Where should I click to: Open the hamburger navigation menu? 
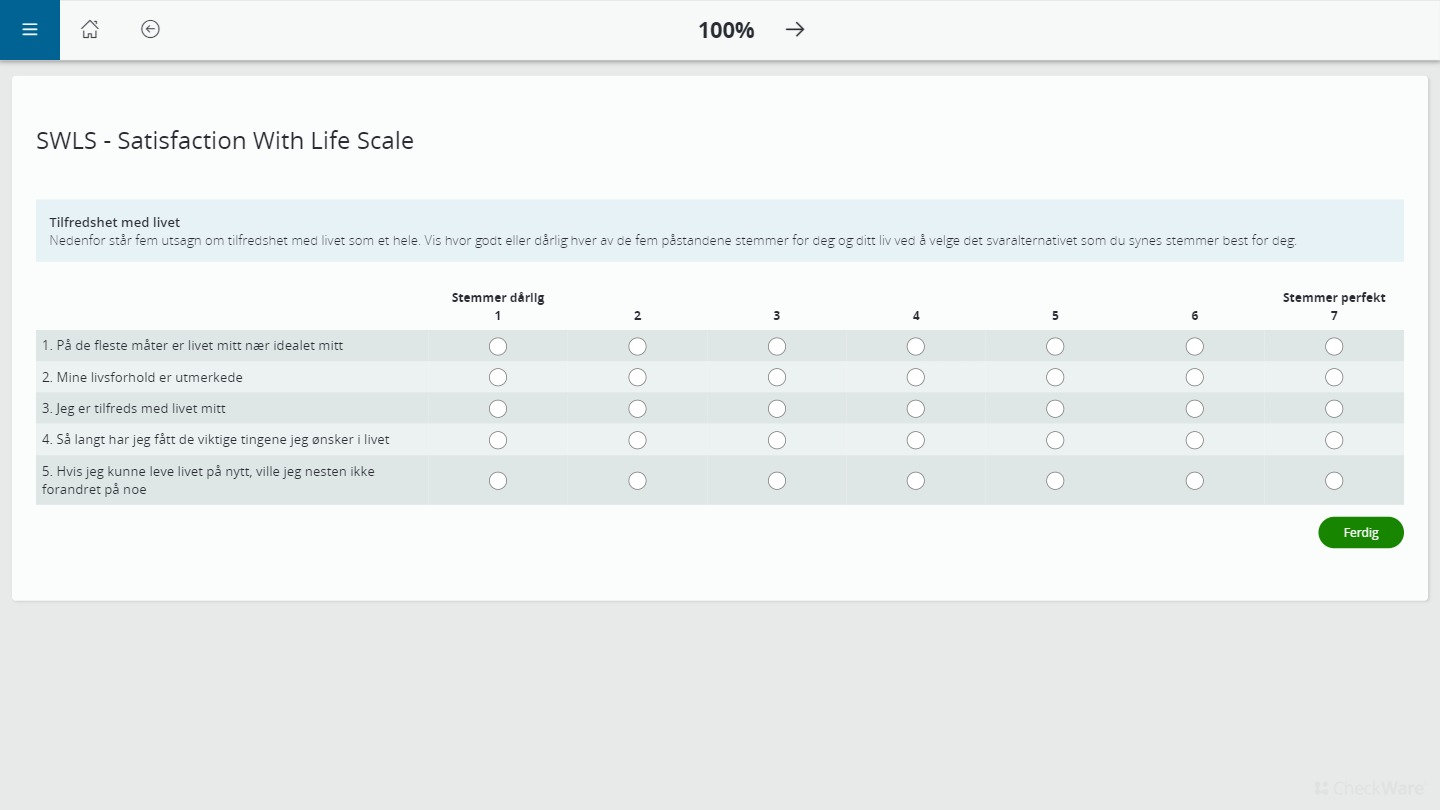click(x=29, y=30)
